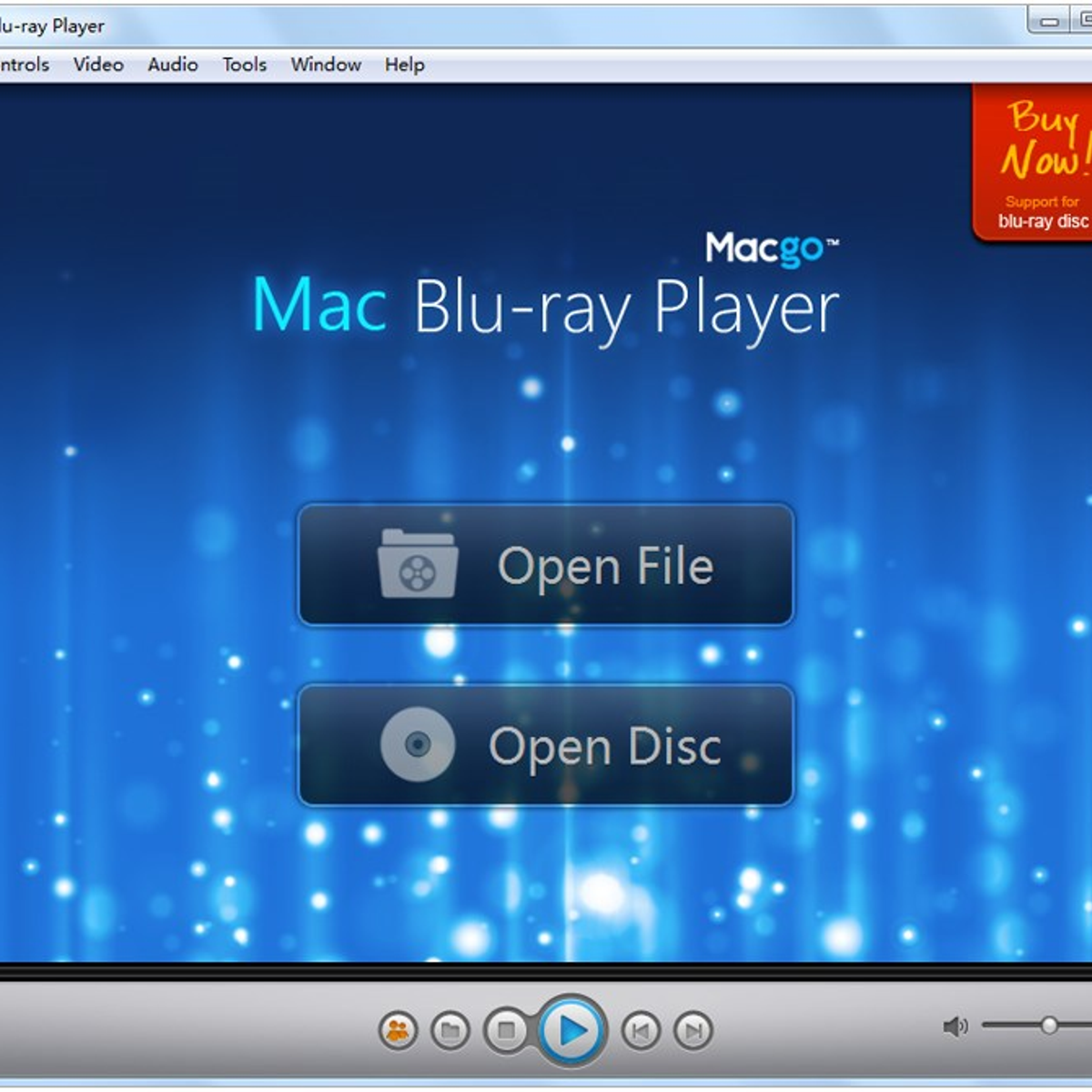Open the Audio menu
The height and width of the screenshot is (1092, 1092).
pos(173,65)
